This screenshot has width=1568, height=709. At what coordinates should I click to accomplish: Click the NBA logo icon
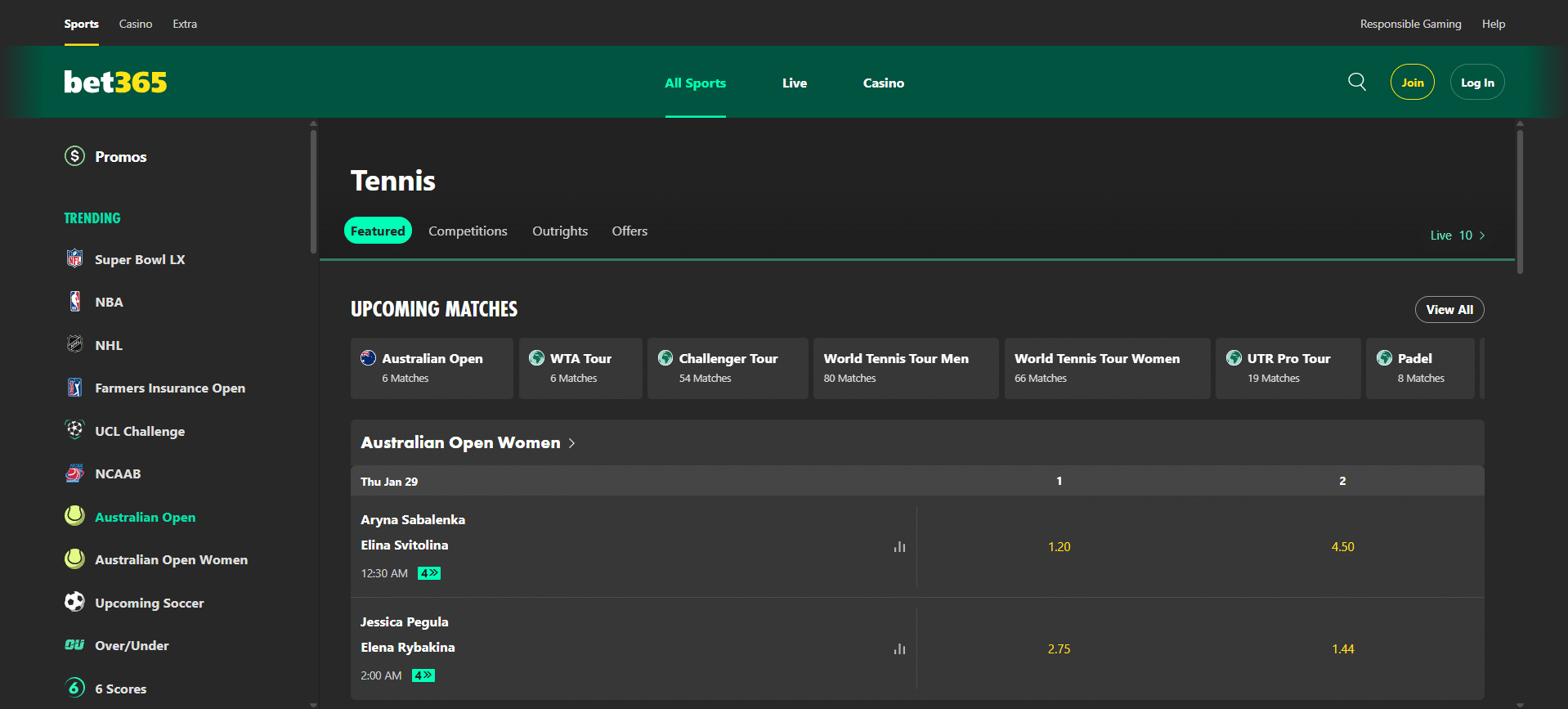[x=74, y=302]
